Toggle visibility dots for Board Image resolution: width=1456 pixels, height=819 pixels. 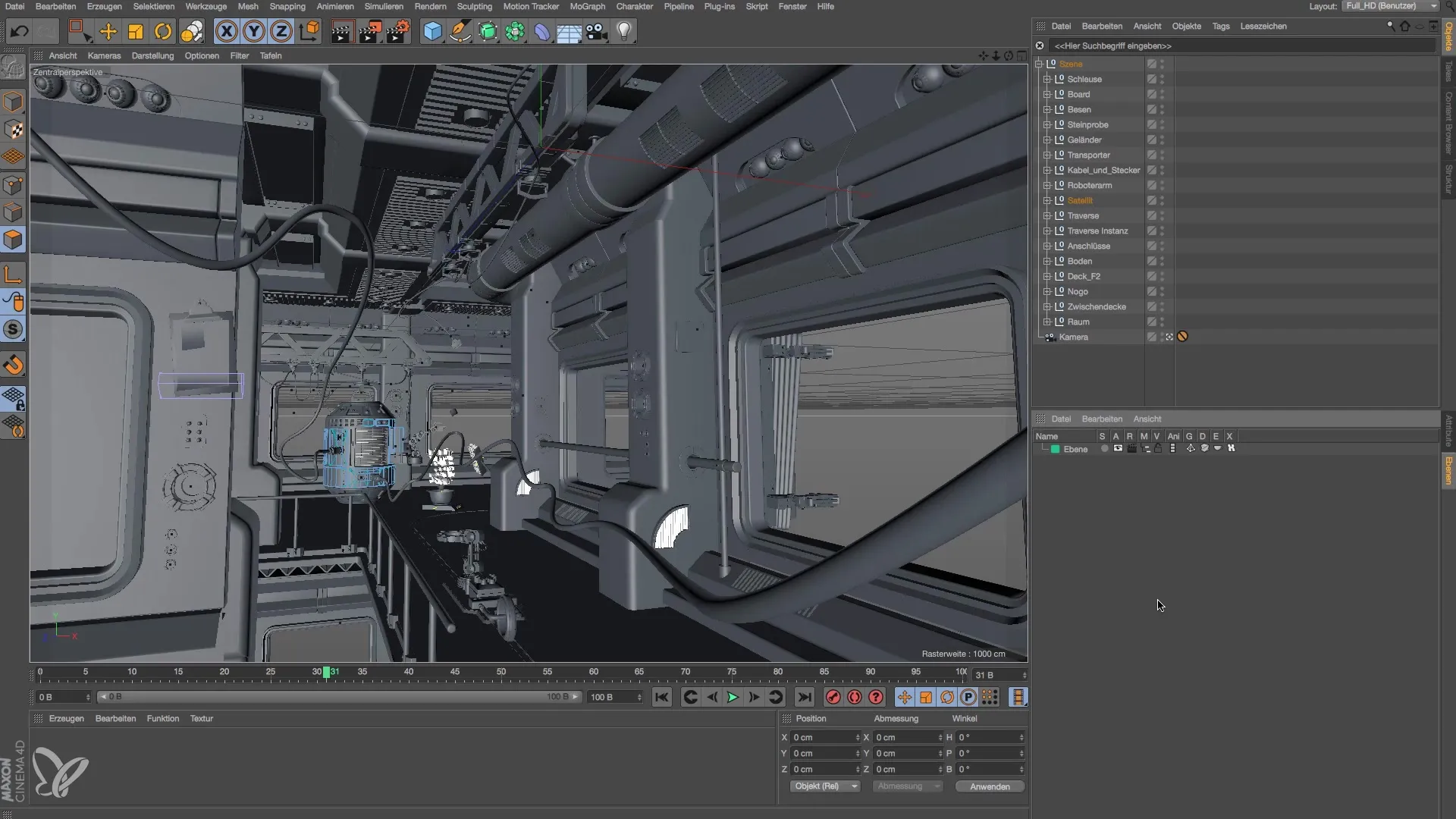click(x=1163, y=94)
